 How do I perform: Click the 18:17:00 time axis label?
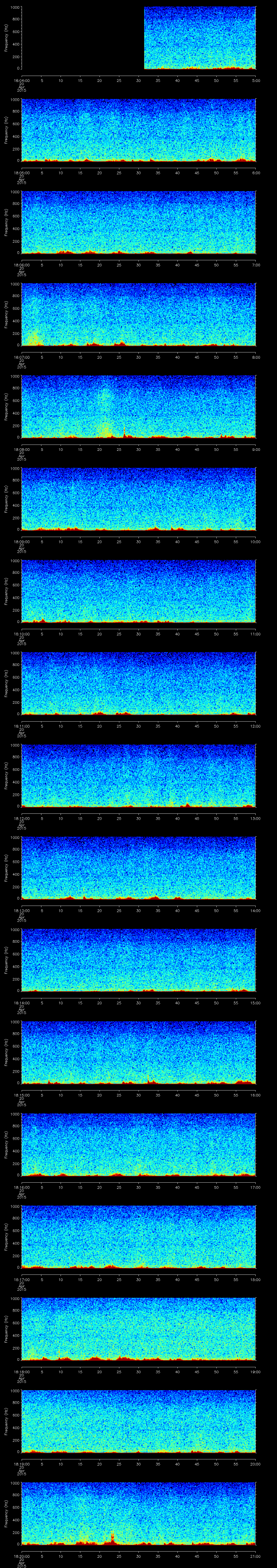(x=21, y=1279)
